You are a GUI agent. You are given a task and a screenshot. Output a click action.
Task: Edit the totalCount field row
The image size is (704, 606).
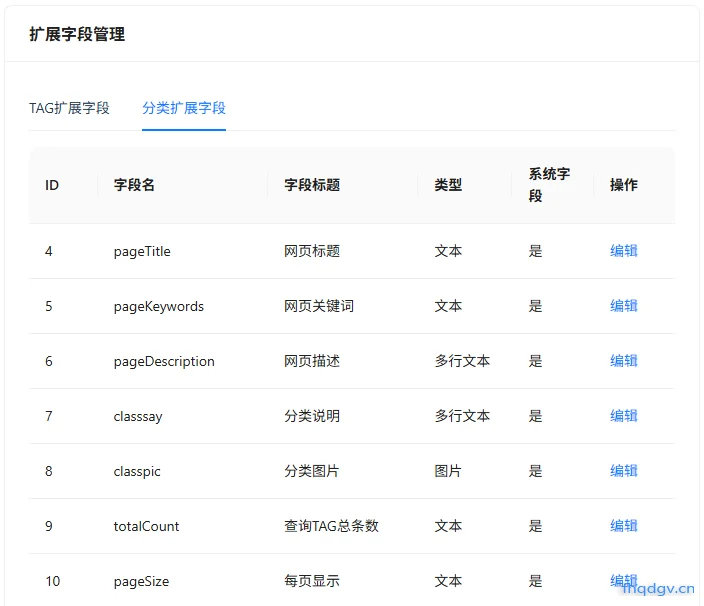(624, 526)
